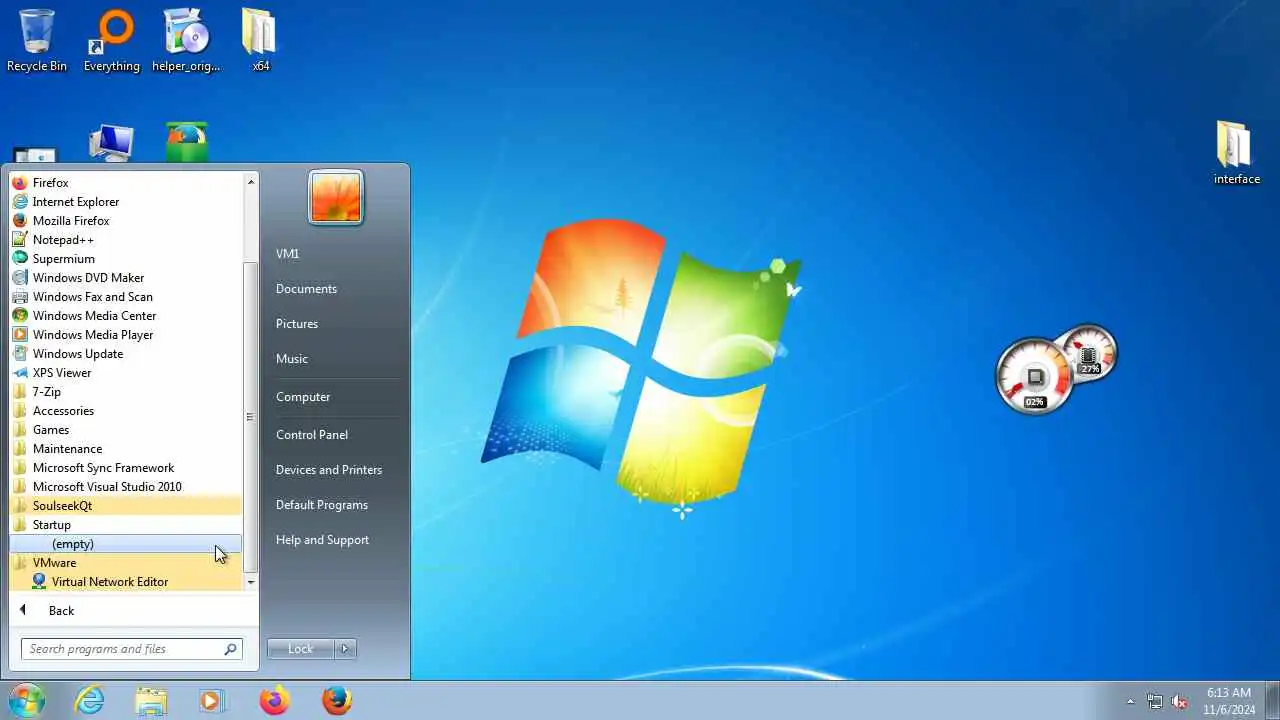Click the programs list scroll-up arrow
This screenshot has height=720, width=1280.
[250, 182]
